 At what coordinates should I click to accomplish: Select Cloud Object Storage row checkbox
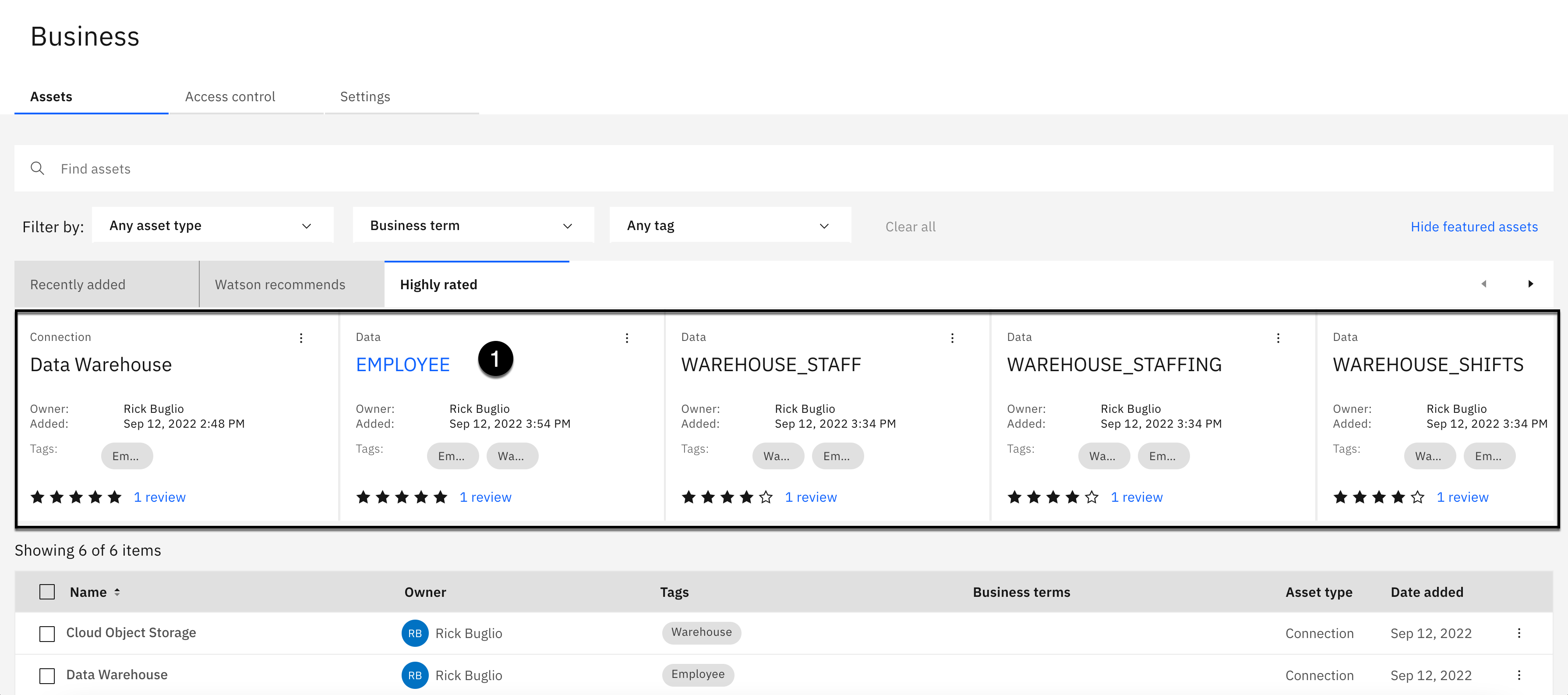click(x=47, y=634)
